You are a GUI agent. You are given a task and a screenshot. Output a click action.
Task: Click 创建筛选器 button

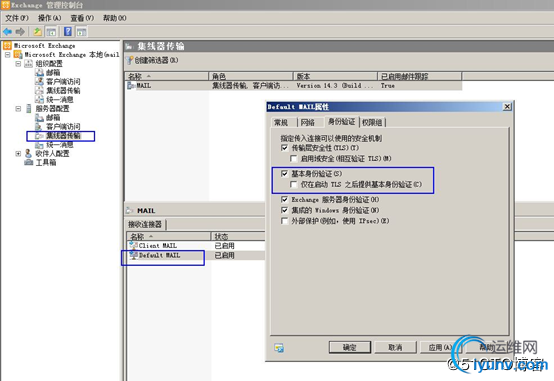(152, 60)
